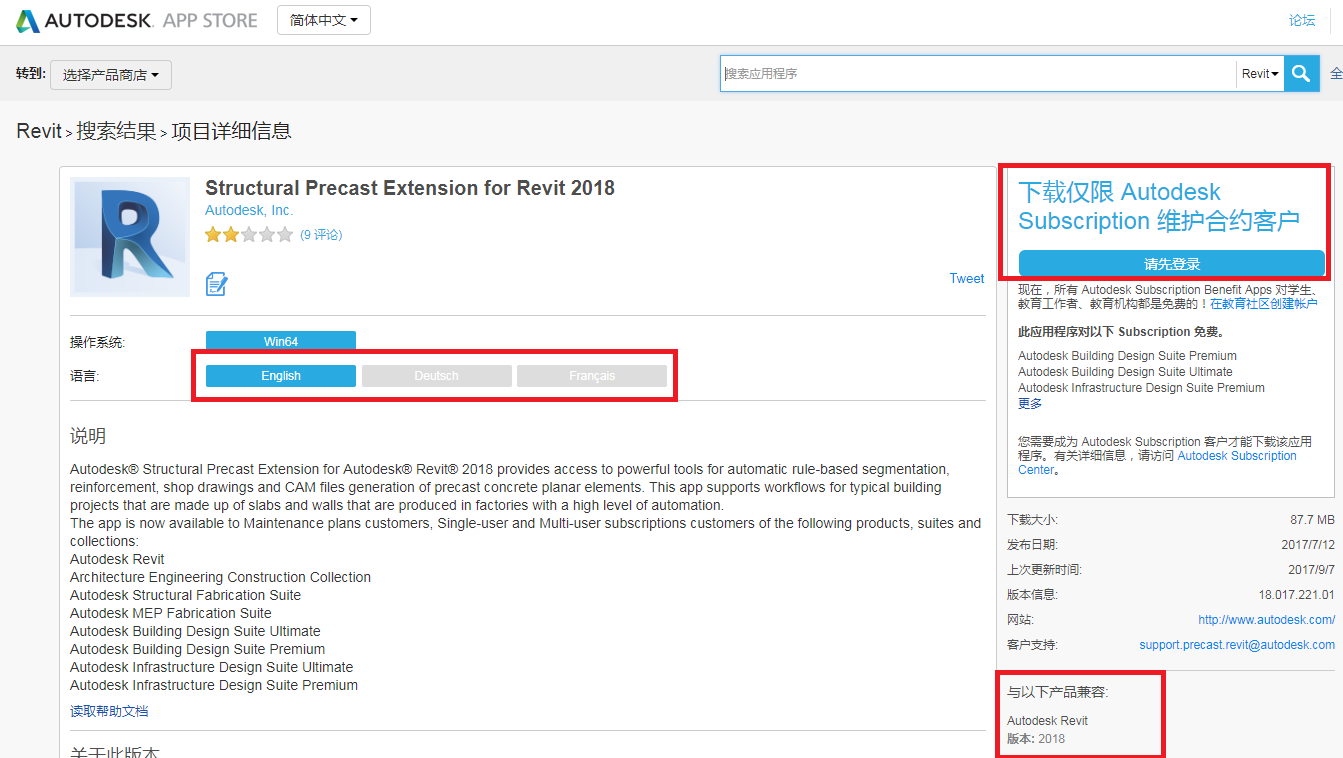Open the 读取帮助文档 help document link

[x=108, y=710]
